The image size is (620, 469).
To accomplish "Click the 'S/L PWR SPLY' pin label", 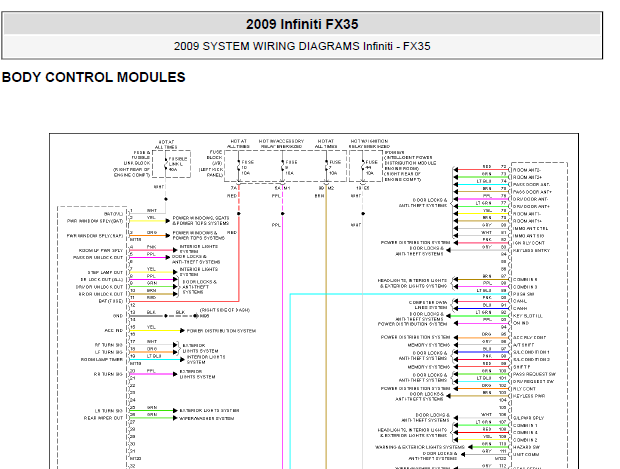I will point(528,418).
